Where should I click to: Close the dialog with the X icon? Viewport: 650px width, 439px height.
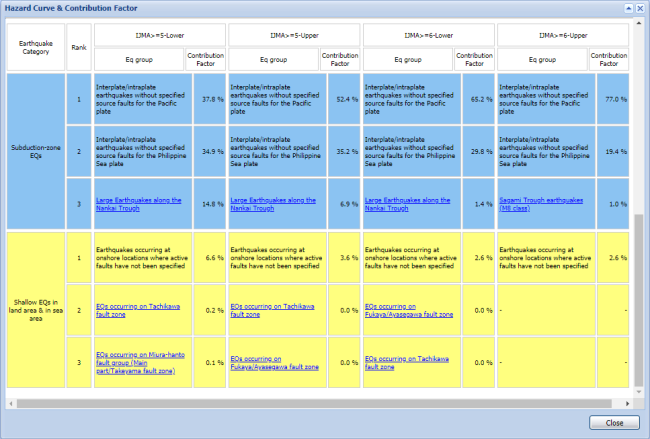640,7
